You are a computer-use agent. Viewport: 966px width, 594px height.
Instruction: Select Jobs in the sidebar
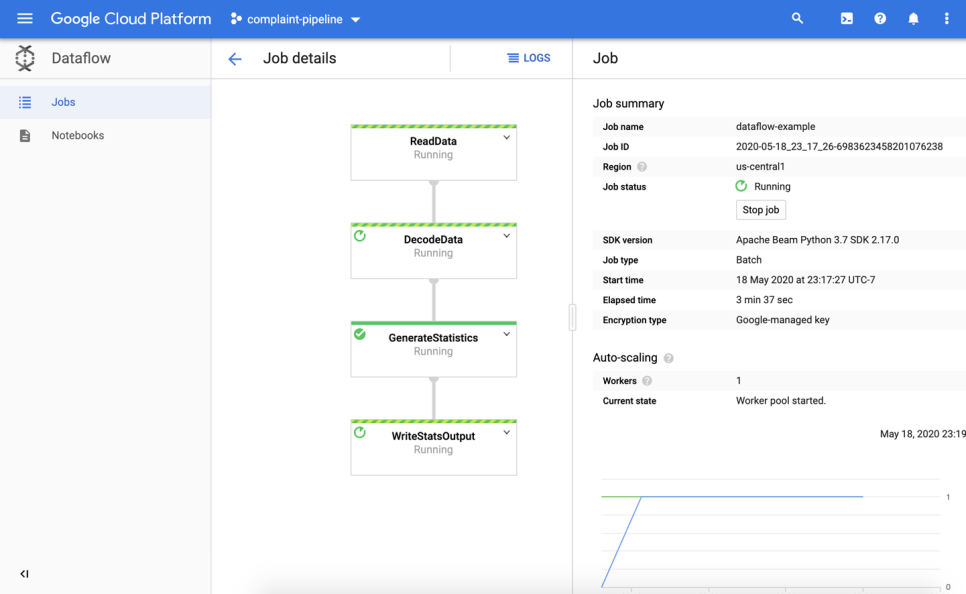(x=105, y=102)
